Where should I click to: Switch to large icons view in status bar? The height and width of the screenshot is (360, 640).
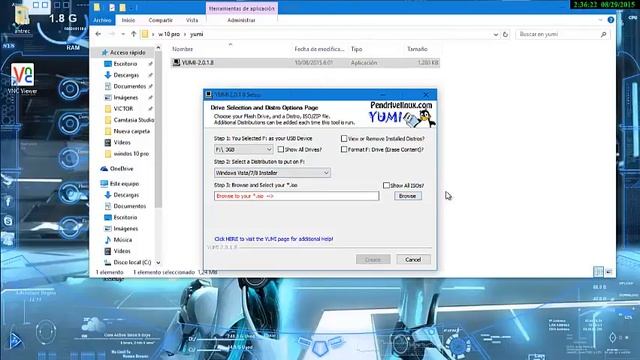click(x=609, y=272)
